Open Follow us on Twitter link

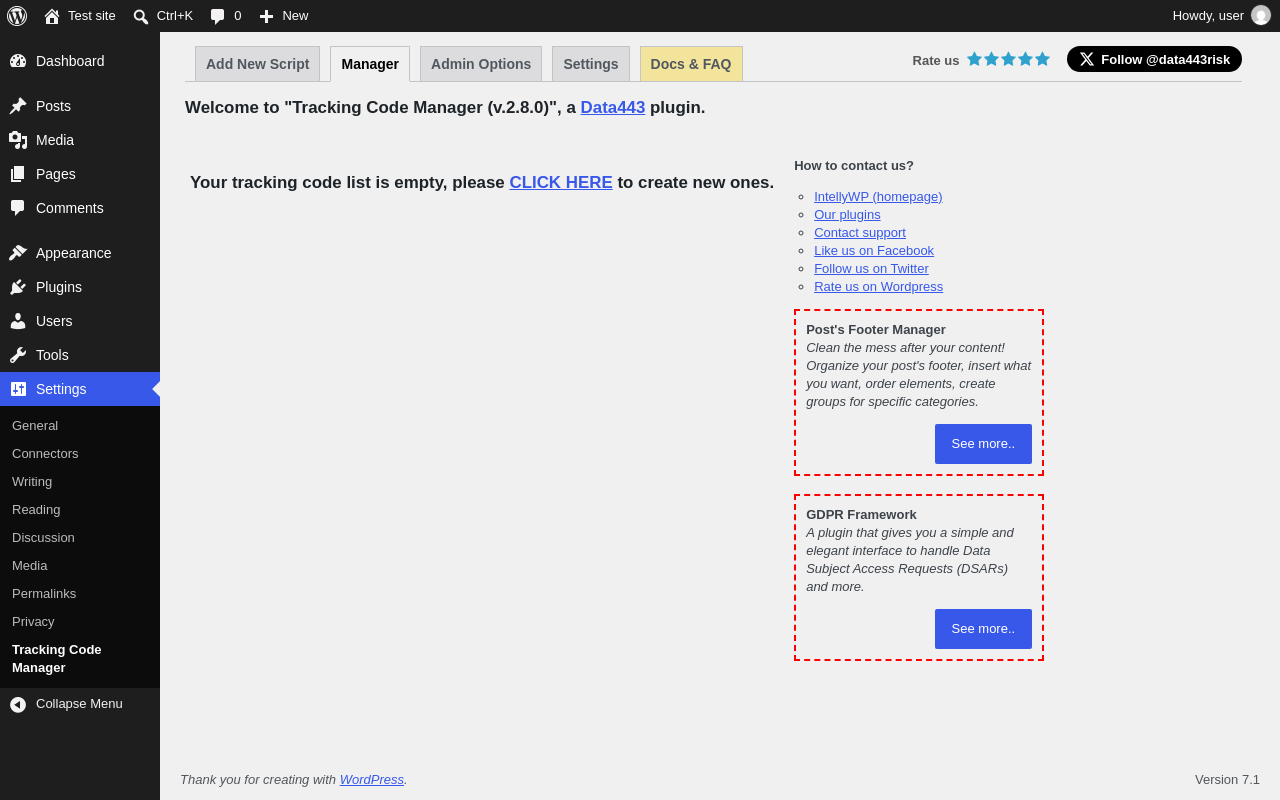click(x=871, y=269)
